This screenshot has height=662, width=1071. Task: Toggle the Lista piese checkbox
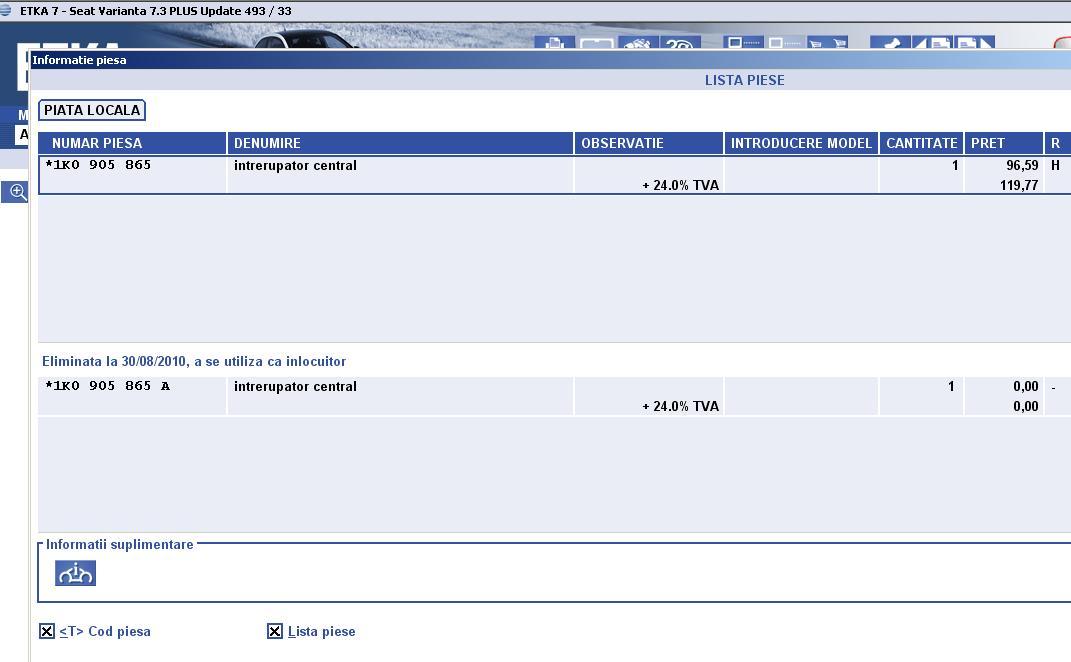pos(275,631)
